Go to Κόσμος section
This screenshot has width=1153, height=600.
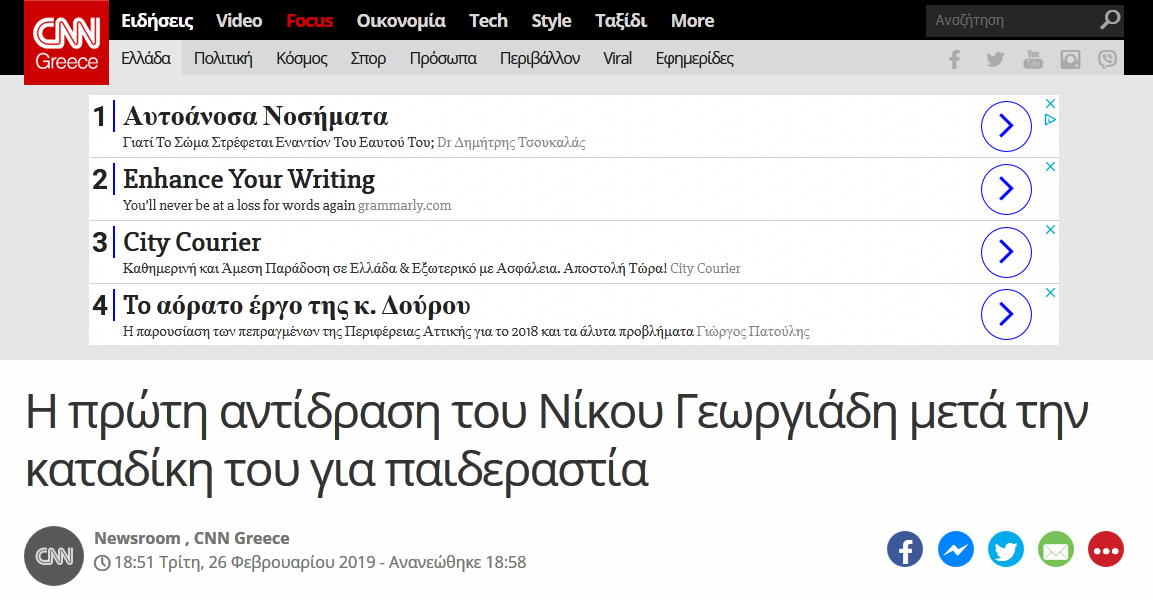coord(301,58)
